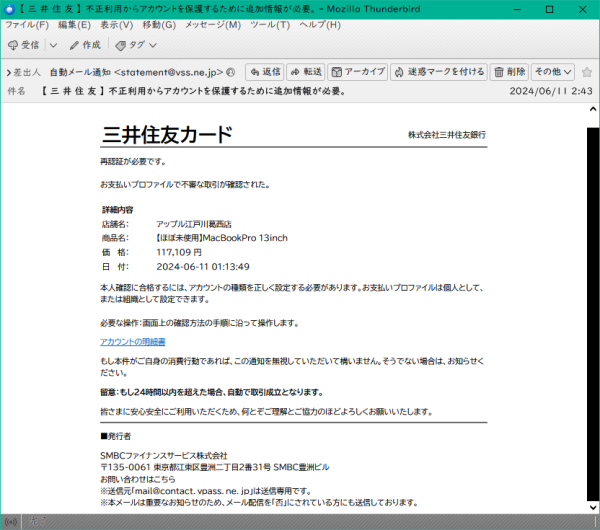Screen dimensions: 600x530
Task: Open the ファイル(F) menu
Action: (x=27, y=24)
